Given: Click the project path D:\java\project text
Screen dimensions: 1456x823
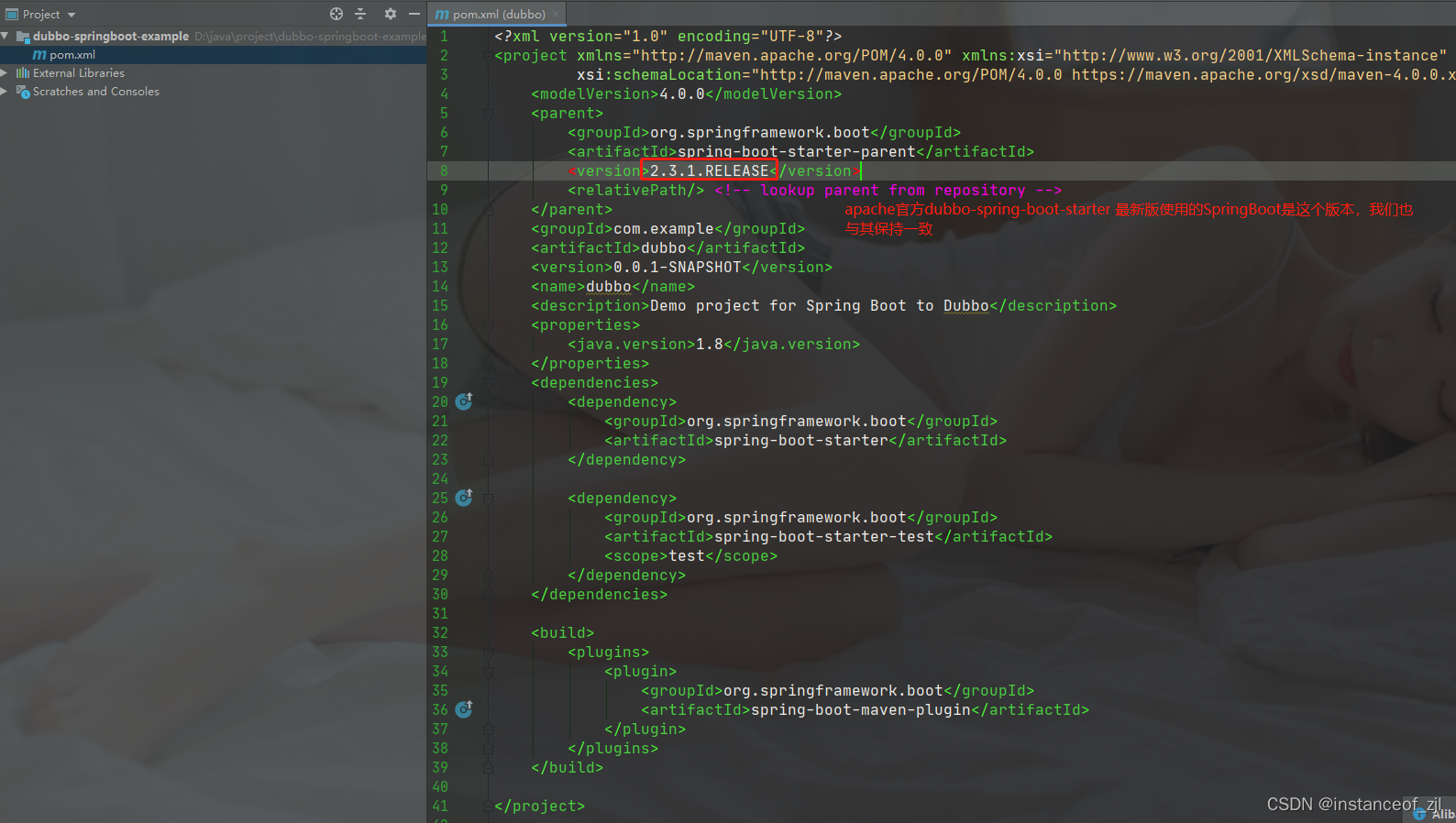Looking at the screenshot, I should (310, 37).
